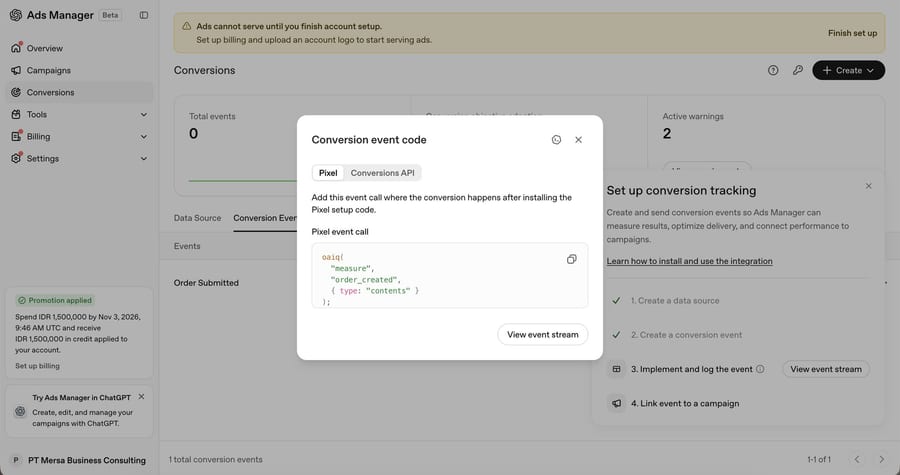The height and width of the screenshot is (475, 900).
Task: Click the Beta badge next to Ads Manager
Action: pos(110,15)
